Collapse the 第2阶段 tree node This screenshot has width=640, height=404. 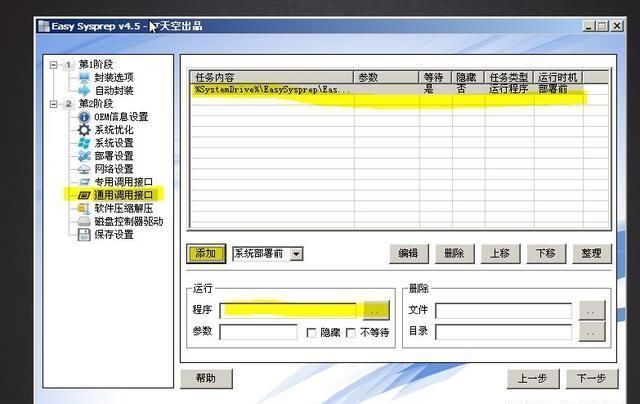tap(54, 104)
